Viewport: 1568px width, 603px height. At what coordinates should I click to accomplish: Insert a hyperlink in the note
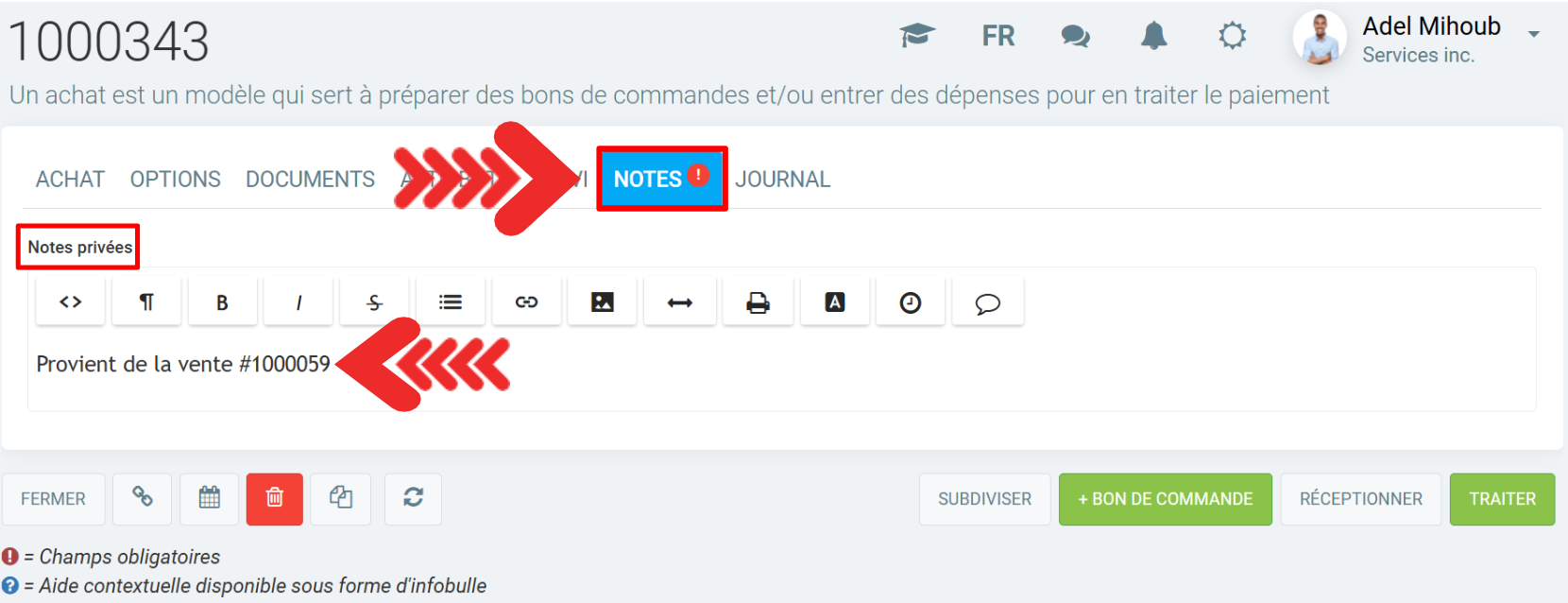point(526,302)
